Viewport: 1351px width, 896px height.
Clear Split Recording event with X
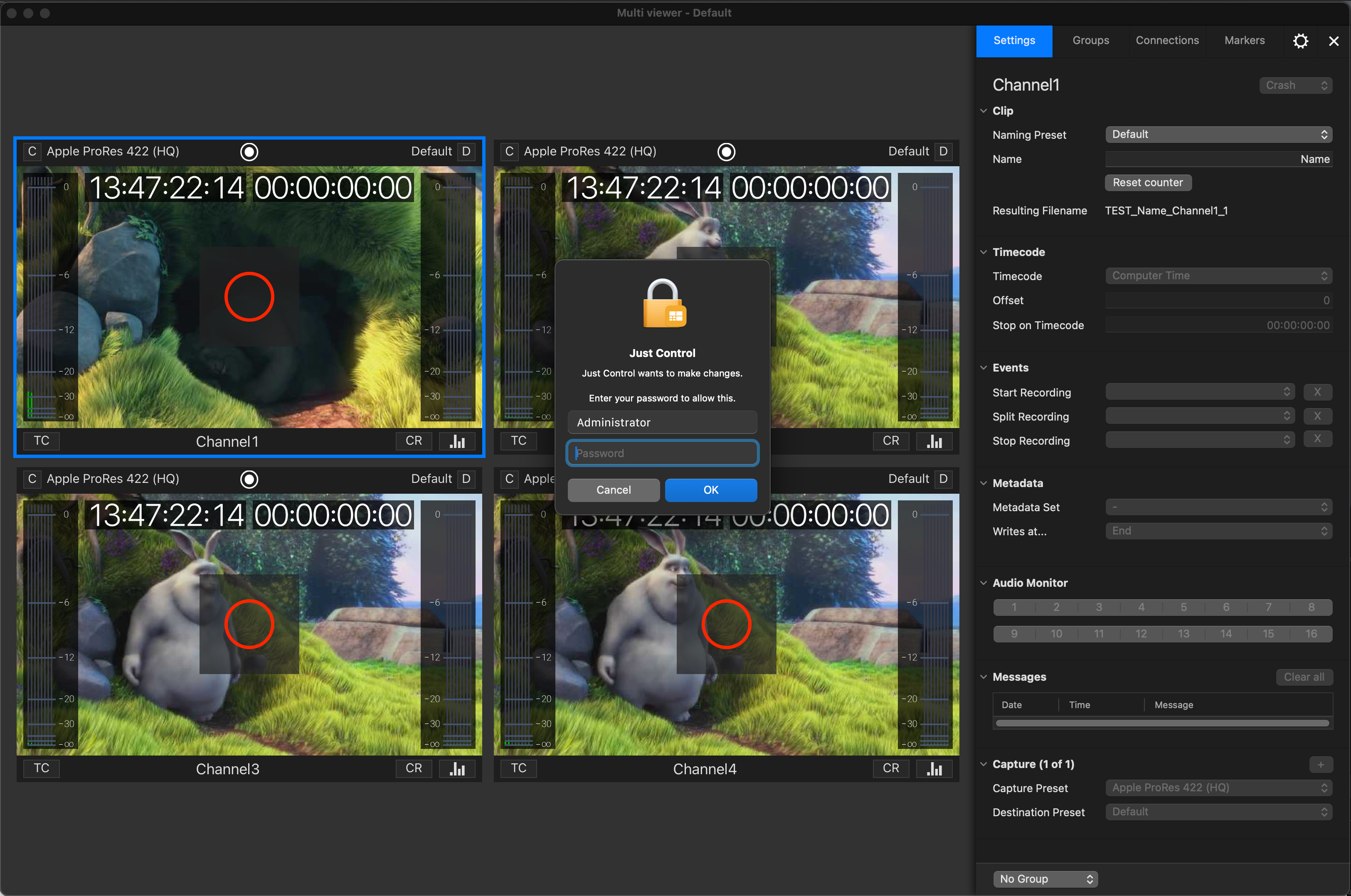[x=1318, y=416]
